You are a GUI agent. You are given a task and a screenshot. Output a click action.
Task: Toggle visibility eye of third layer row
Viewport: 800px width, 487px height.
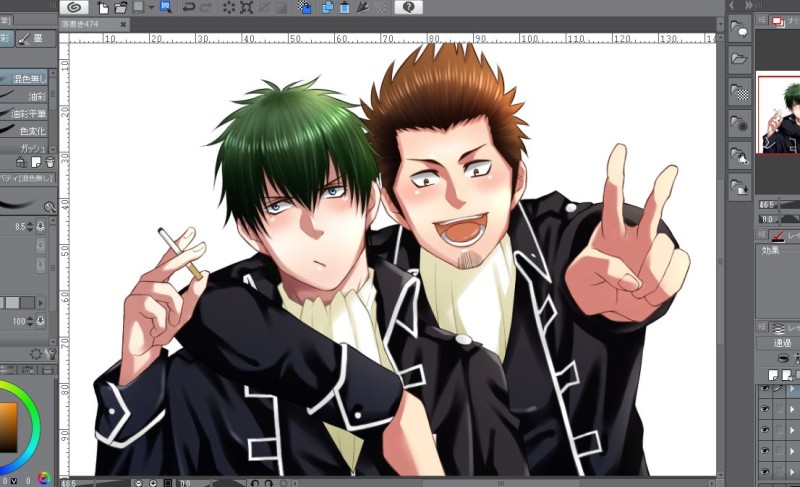[x=764, y=429]
